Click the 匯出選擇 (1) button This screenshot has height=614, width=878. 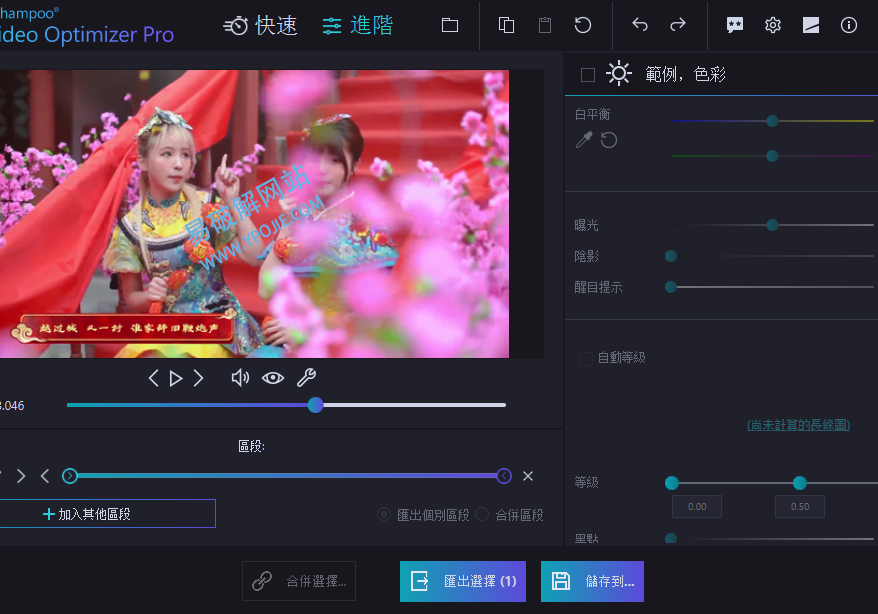(x=463, y=582)
